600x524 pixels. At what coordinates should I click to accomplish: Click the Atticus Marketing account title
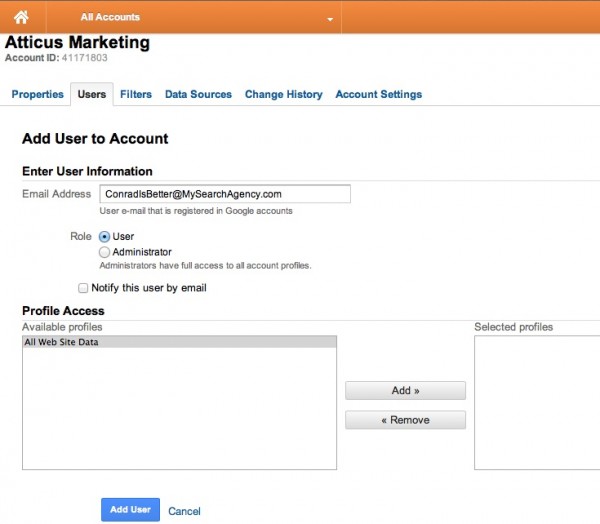[77, 42]
